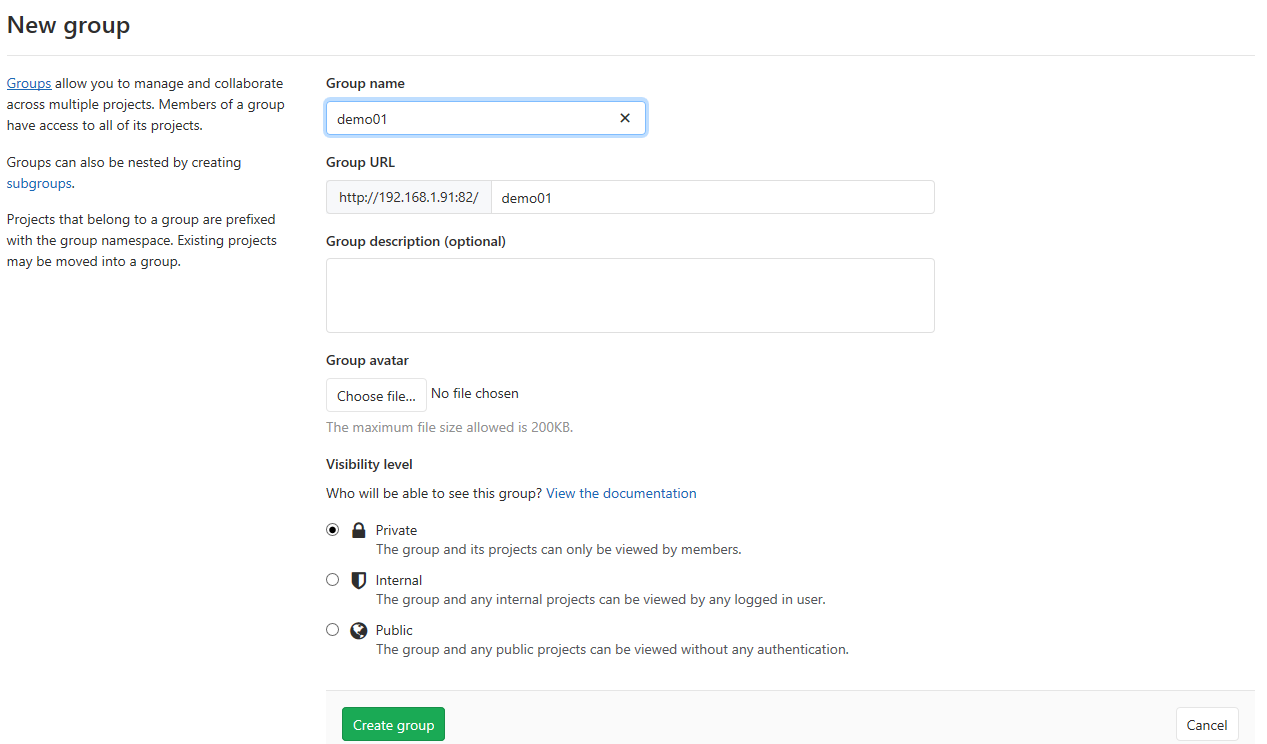Screen dimensions: 1267x744
Task: Click the 'Group URL' field label
Action: (360, 162)
